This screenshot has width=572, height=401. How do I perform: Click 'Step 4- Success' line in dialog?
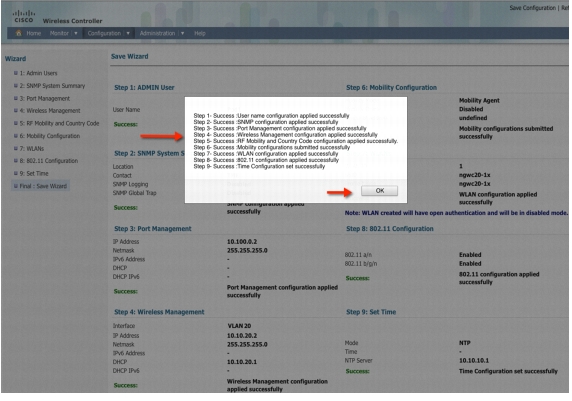285,135
